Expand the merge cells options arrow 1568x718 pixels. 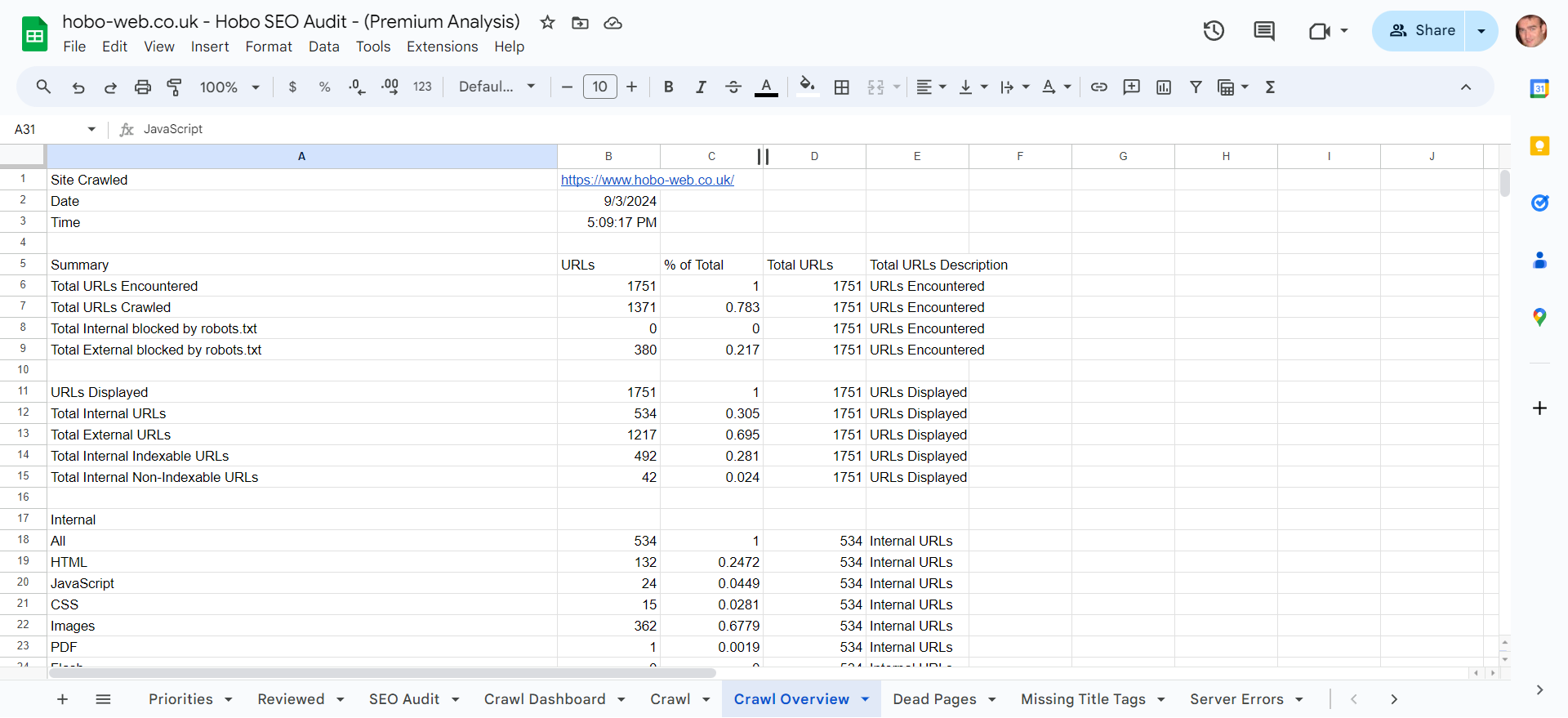click(897, 87)
